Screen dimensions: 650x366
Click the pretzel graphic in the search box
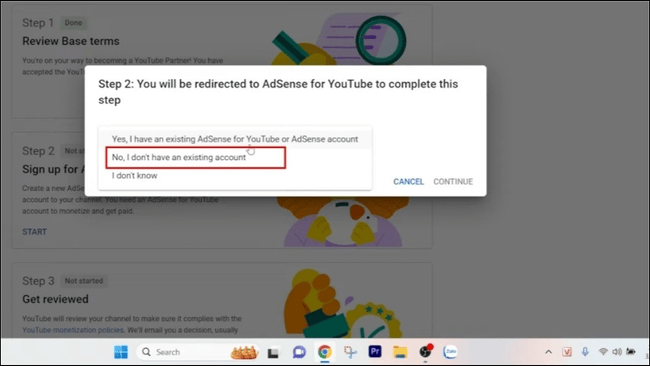click(244, 352)
